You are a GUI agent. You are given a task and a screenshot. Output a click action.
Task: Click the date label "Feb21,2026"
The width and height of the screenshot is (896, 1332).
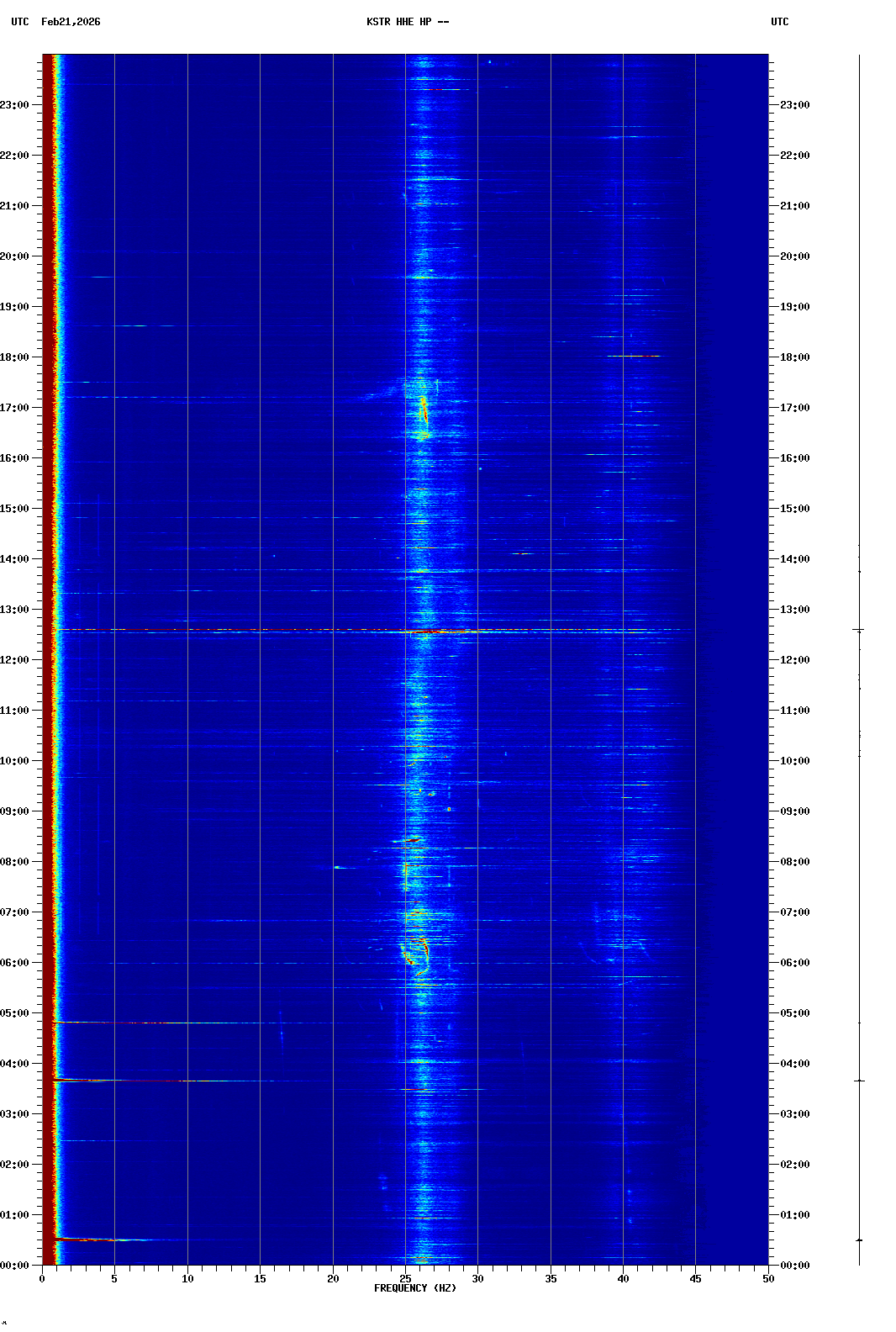point(71,22)
